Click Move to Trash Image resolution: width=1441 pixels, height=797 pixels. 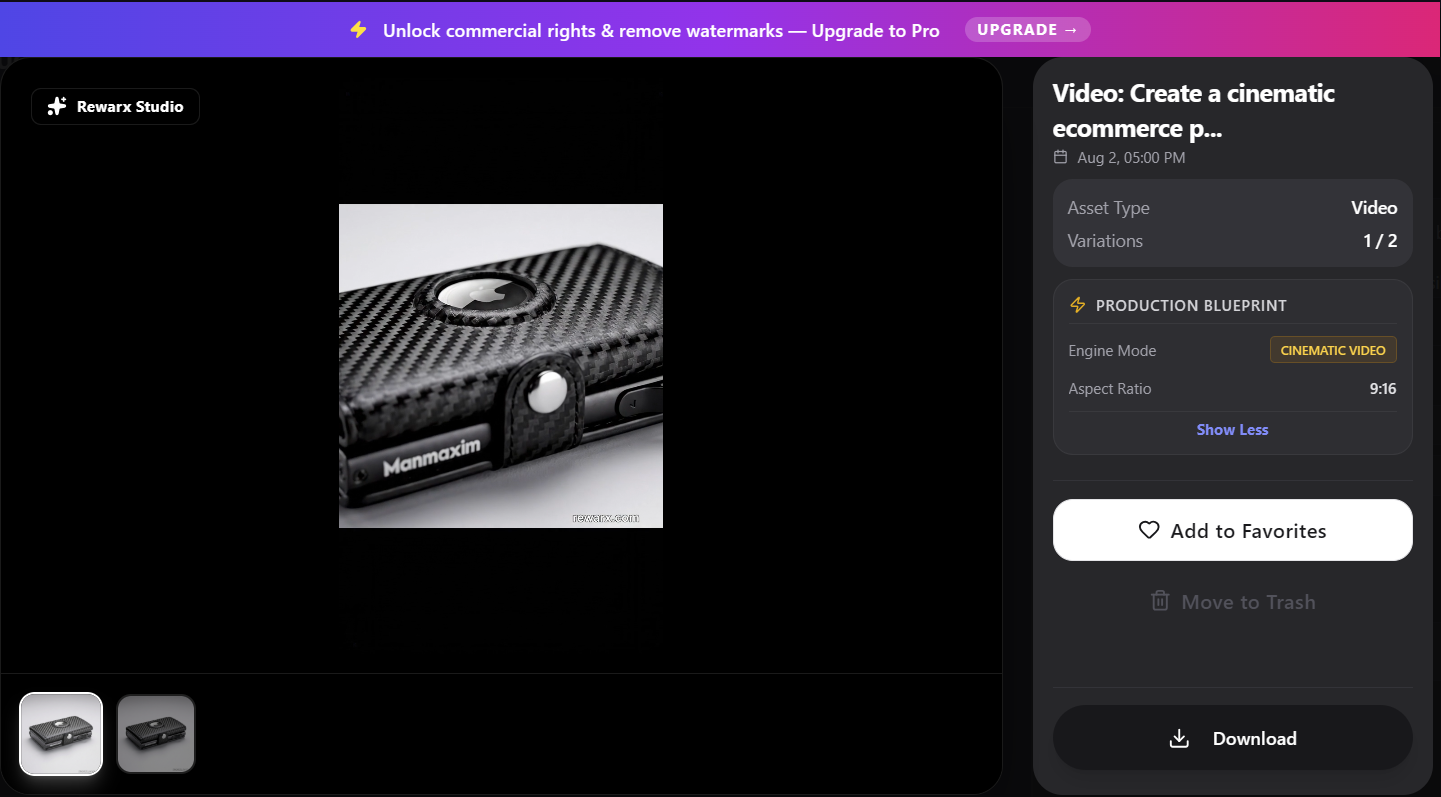coord(1232,602)
